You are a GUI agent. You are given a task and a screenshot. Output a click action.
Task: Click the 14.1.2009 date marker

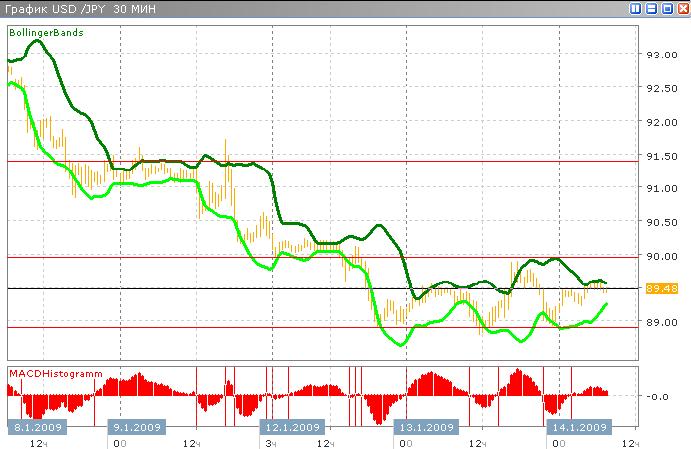pos(581,427)
